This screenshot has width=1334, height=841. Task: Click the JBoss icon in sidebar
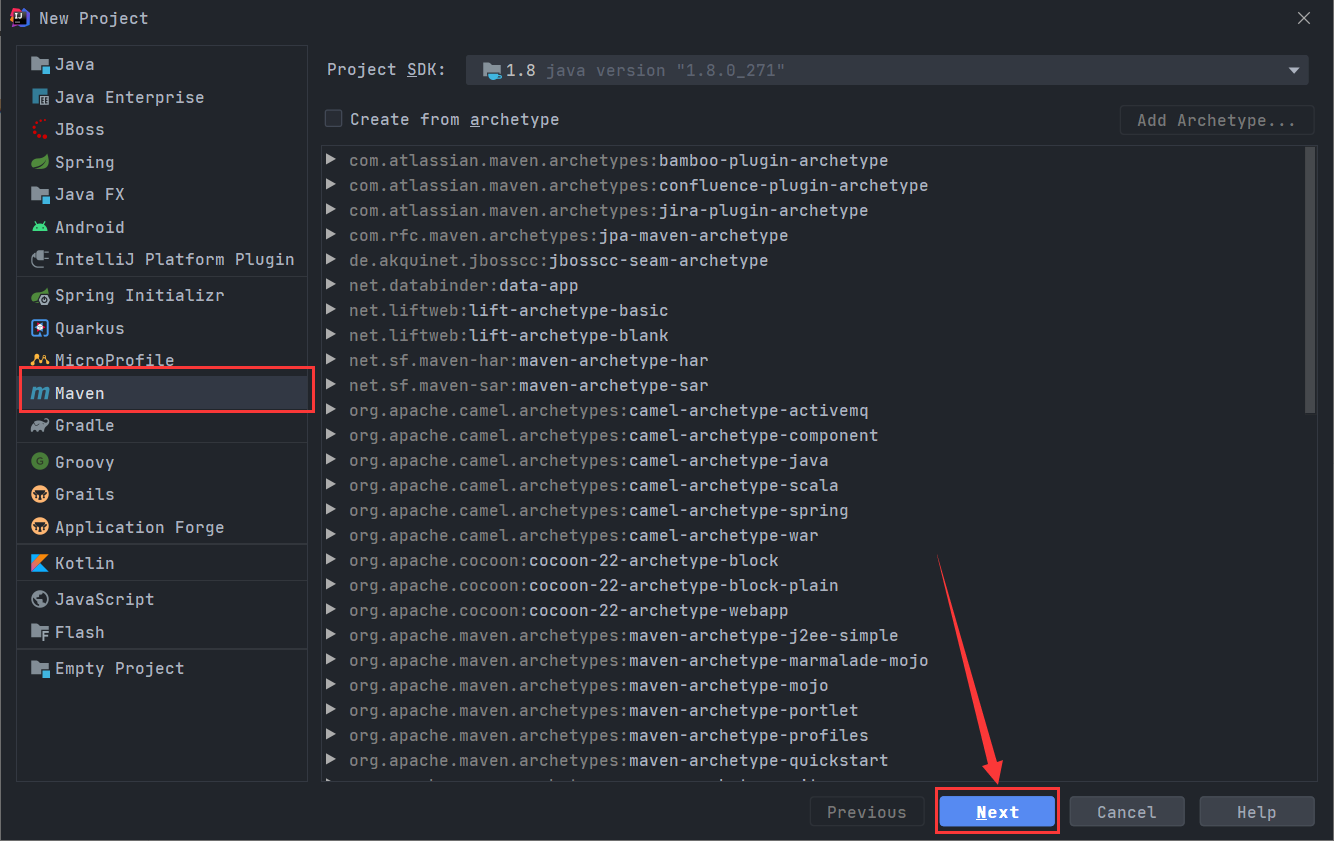click(40, 130)
